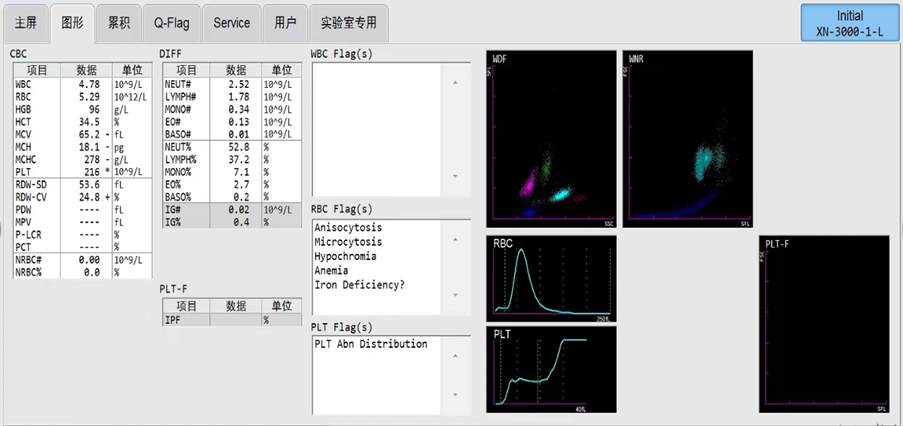The width and height of the screenshot is (903, 426).
Task: Switch to the 主屏 tab
Action: click(26, 22)
